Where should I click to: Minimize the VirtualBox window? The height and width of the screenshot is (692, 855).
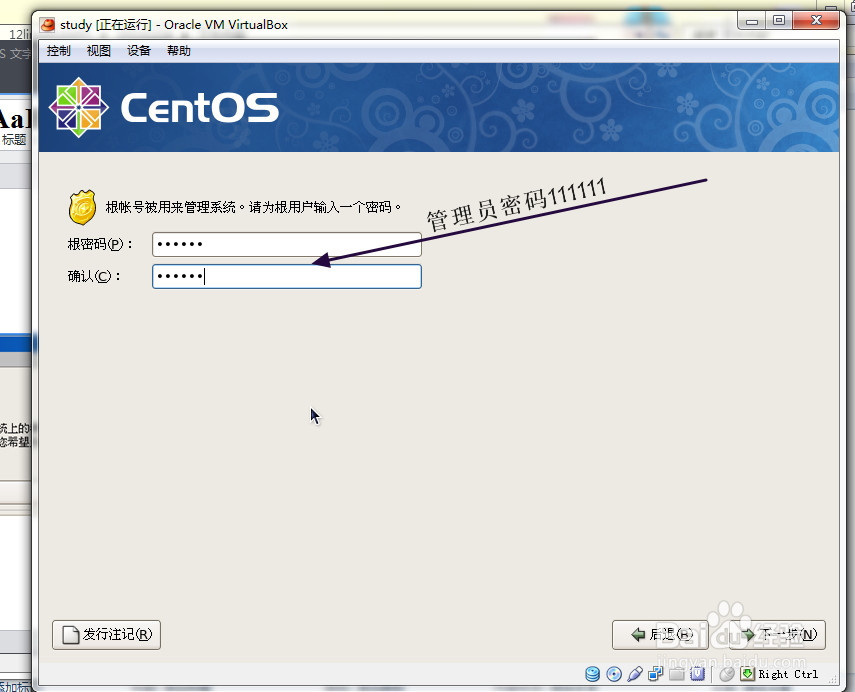tap(752, 21)
